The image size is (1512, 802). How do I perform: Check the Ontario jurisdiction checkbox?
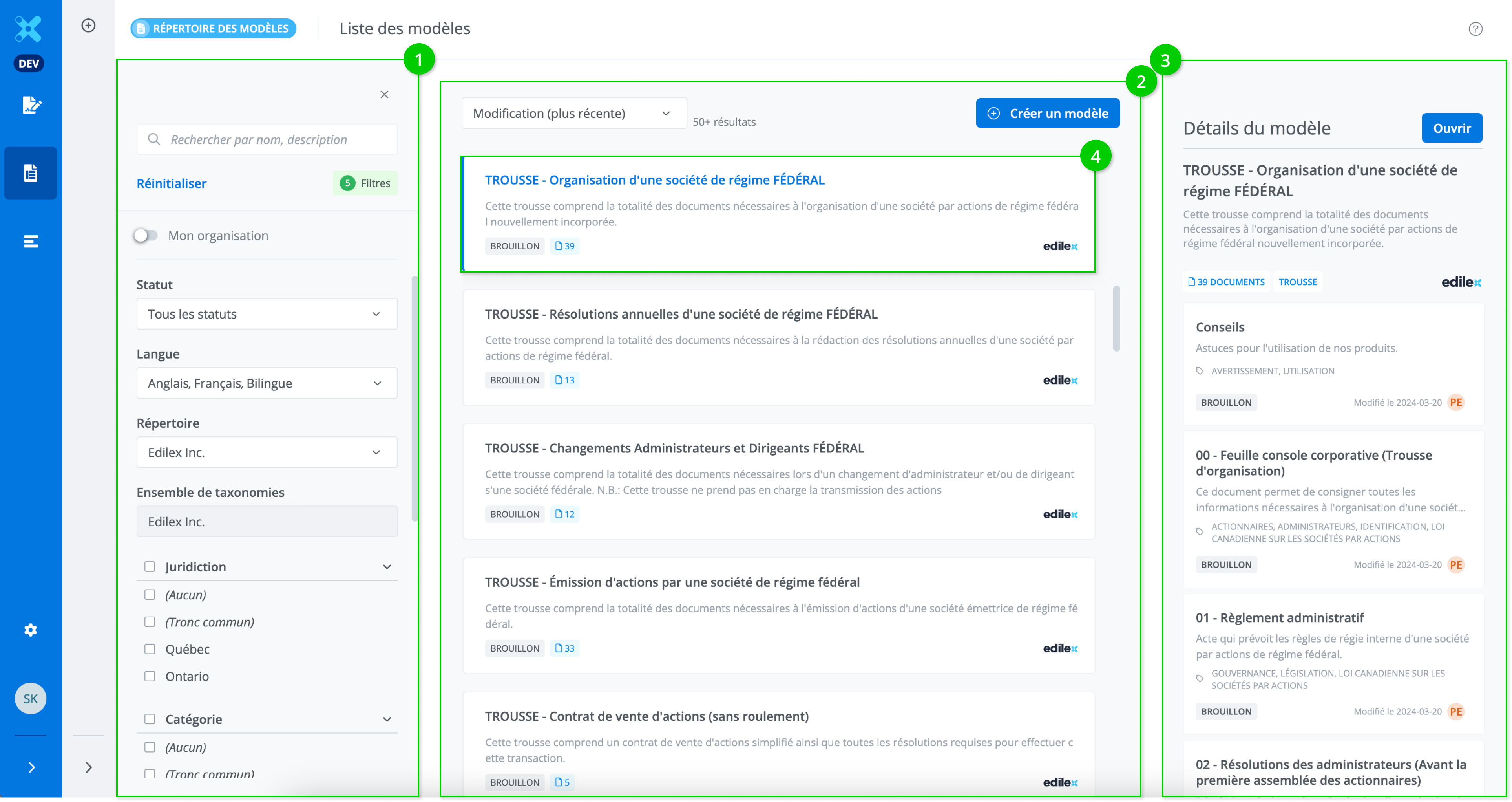click(x=150, y=676)
